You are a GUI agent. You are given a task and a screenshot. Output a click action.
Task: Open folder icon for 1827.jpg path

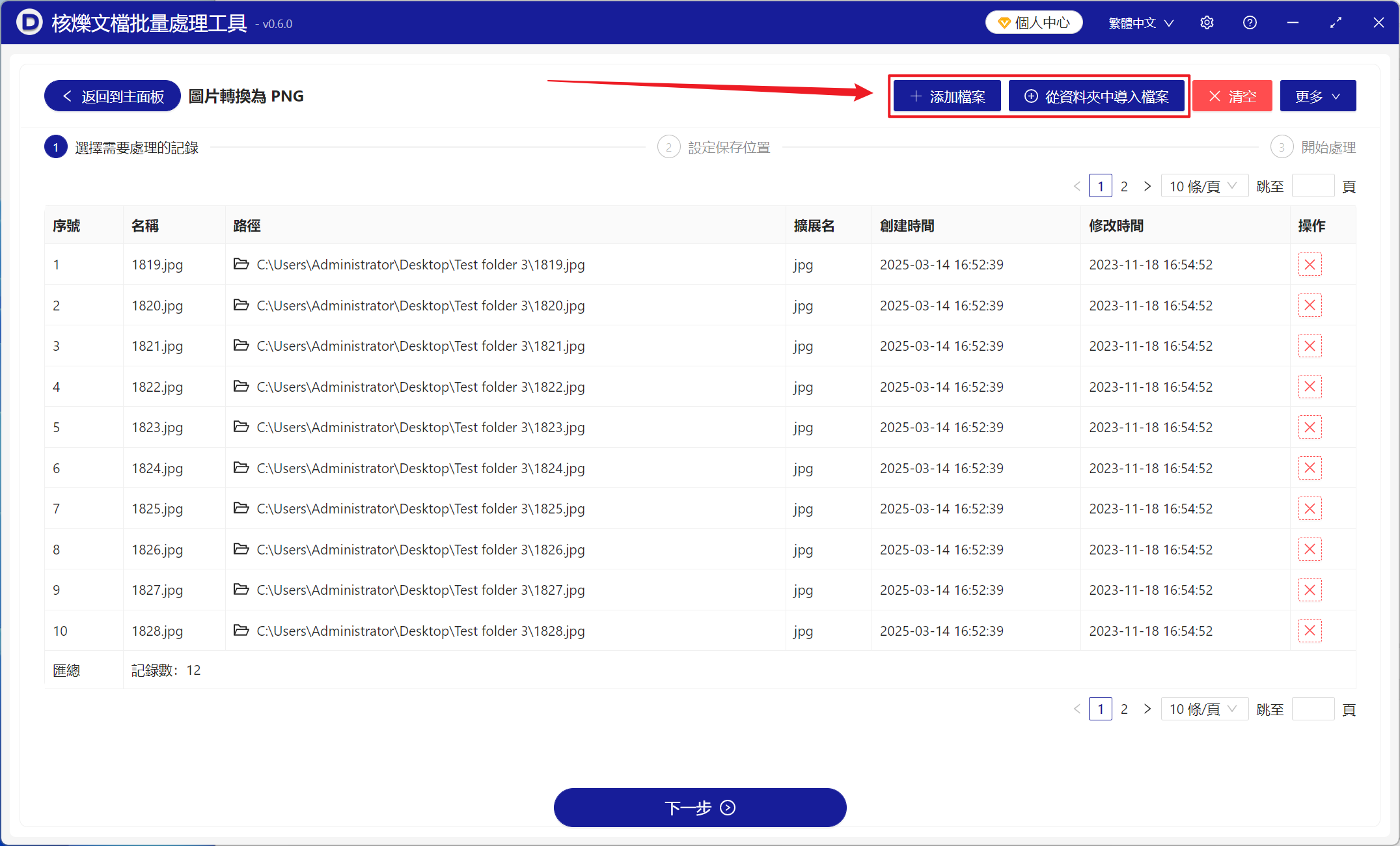pos(241,590)
